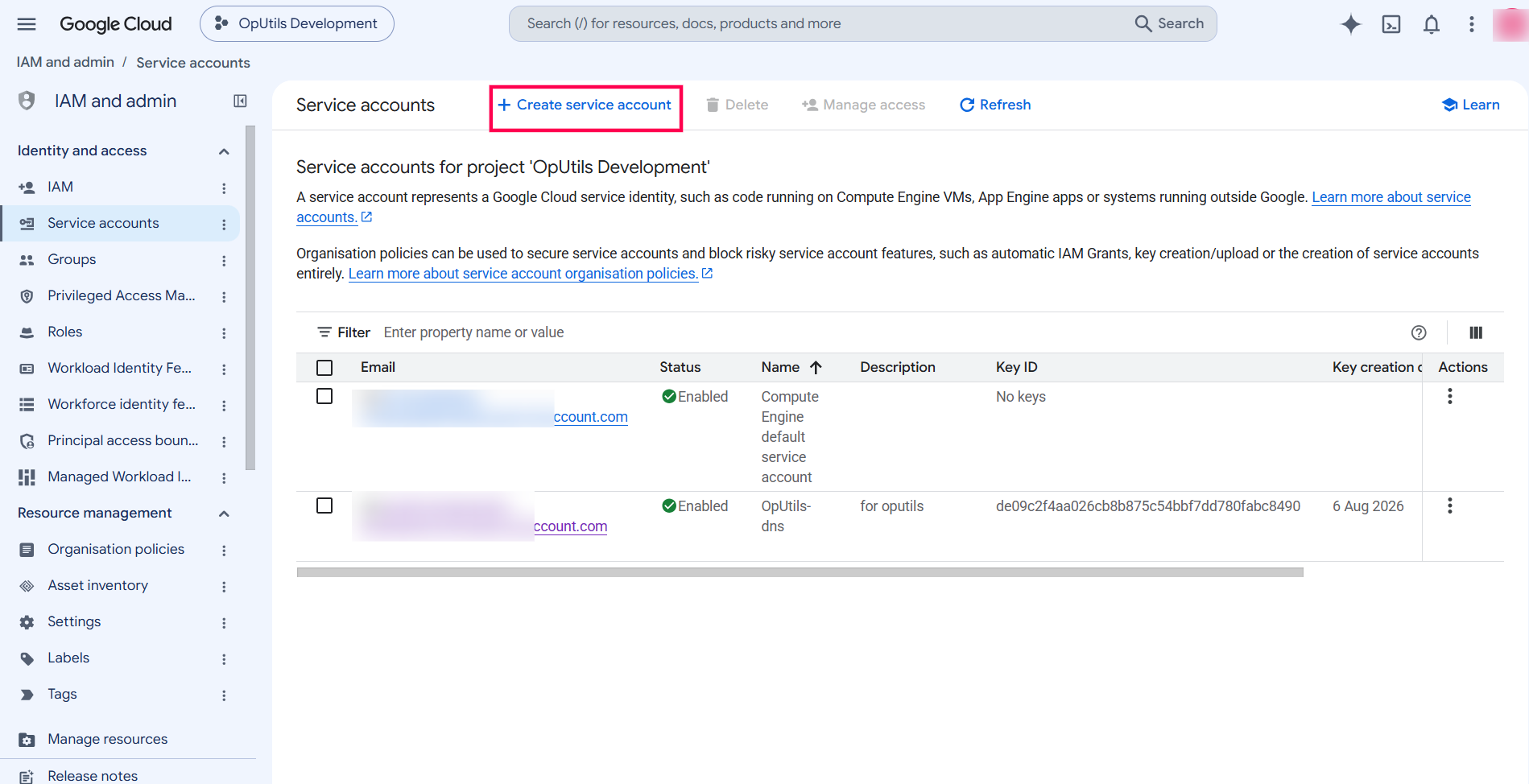The width and height of the screenshot is (1529, 784).
Task: Click the Filter icon in table toolbar
Action: [x=324, y=332]
